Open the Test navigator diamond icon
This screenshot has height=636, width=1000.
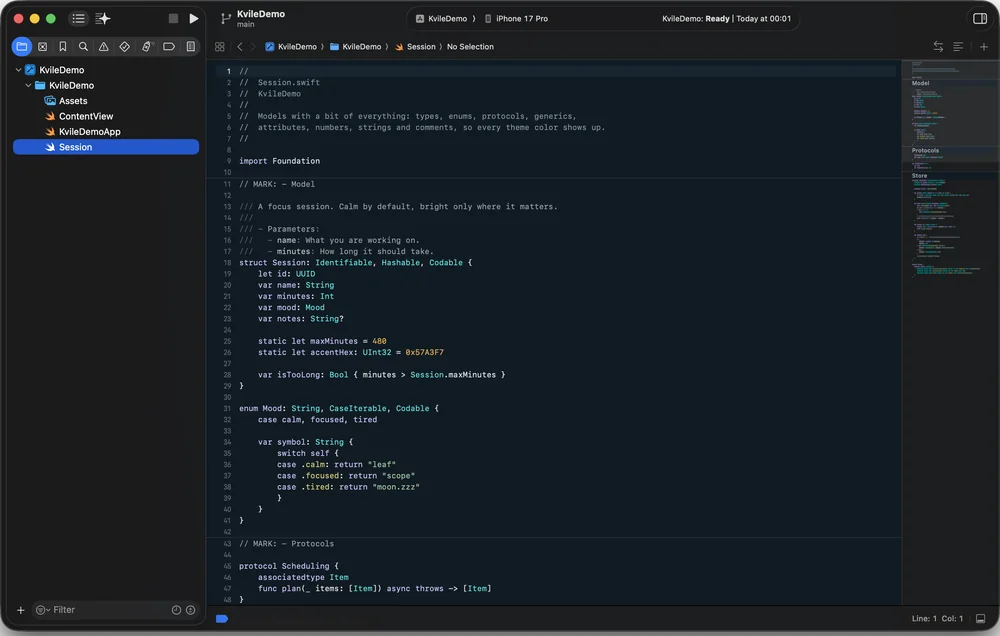coord(124,47)
